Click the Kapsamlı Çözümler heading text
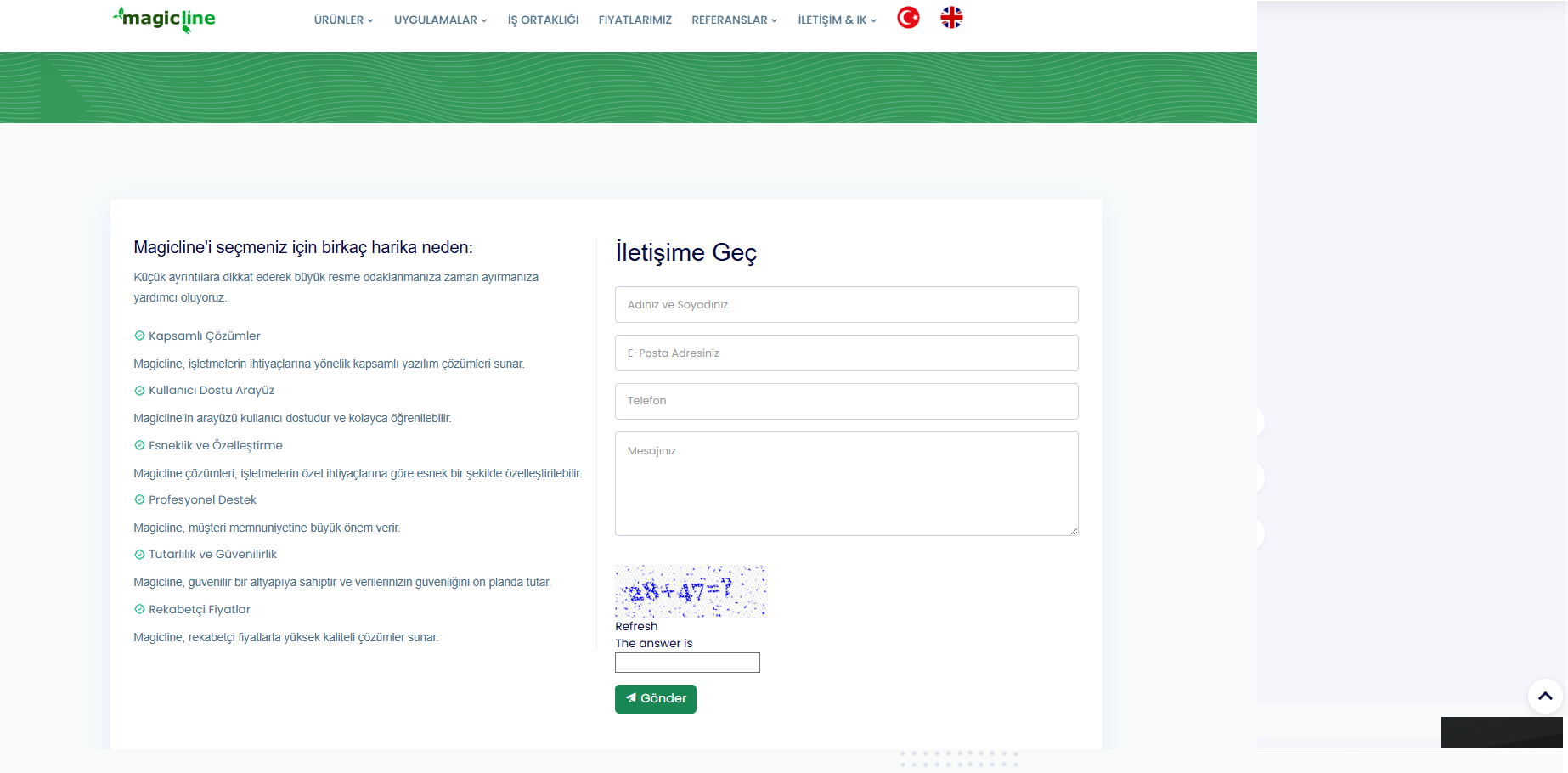 [205, 336]
